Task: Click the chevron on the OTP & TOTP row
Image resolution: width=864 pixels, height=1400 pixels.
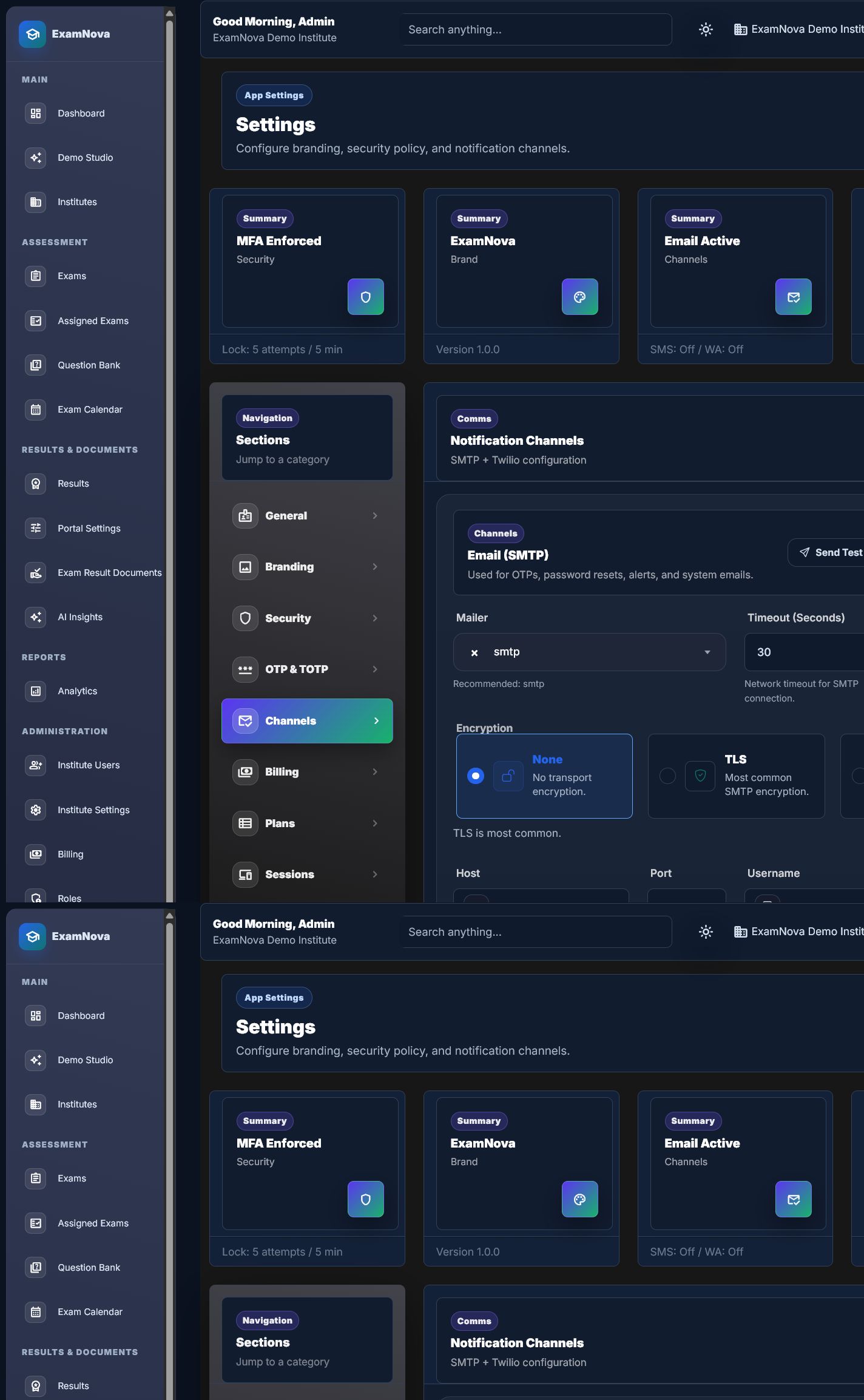Action: coord(375,669)
